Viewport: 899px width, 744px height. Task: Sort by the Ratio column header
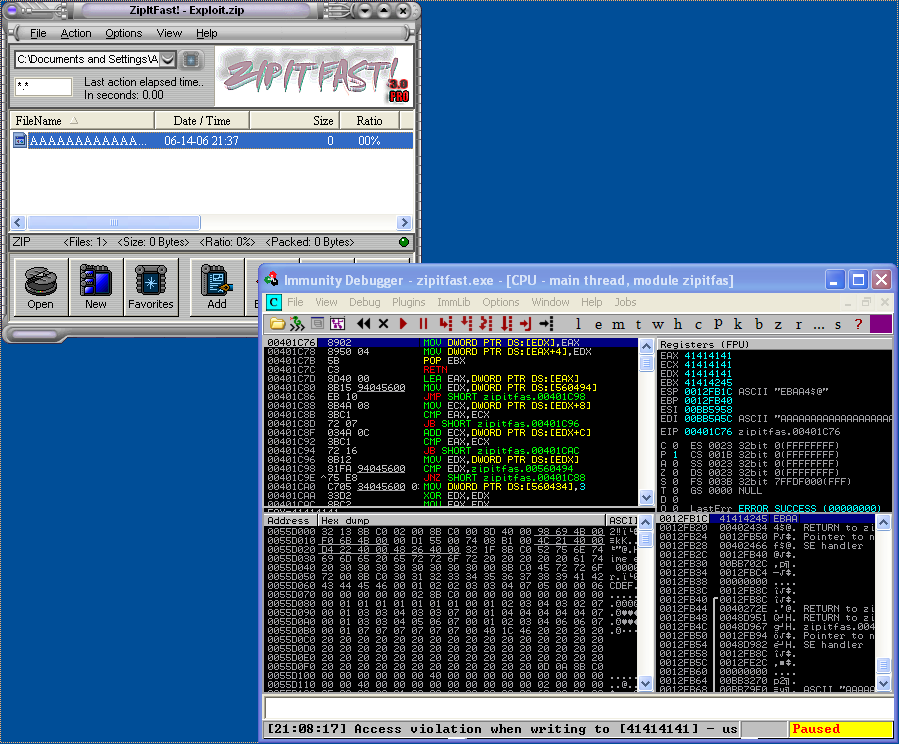pos(369,121)
